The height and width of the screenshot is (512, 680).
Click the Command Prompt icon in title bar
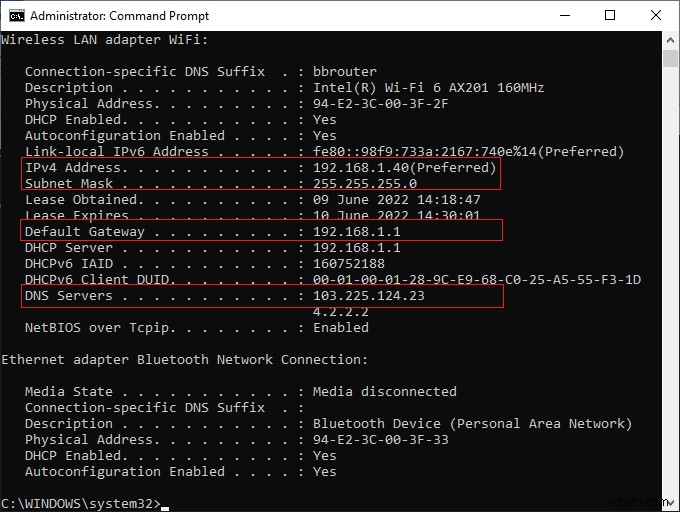point(14,15)
